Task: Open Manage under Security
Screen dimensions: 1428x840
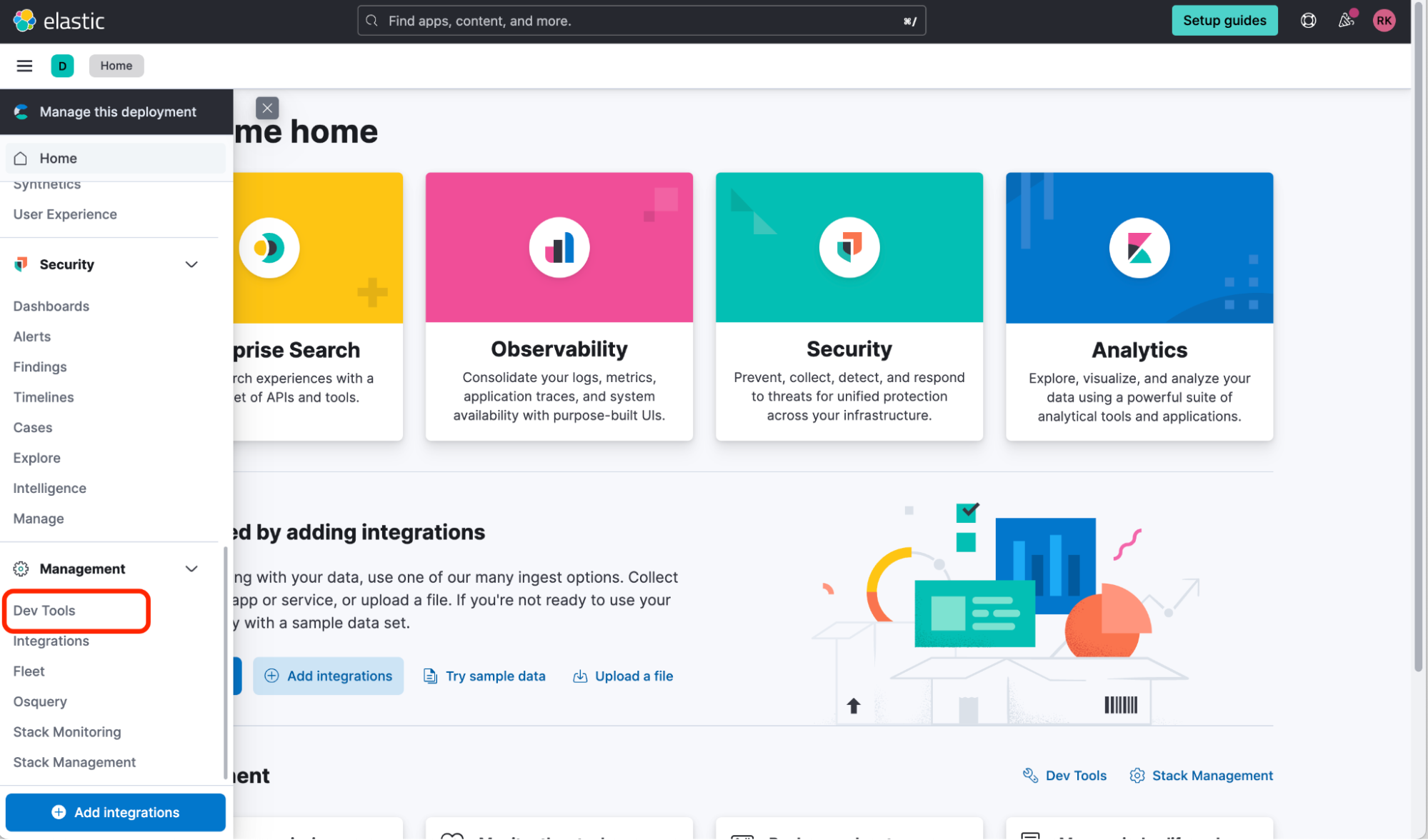Action: 39,519
